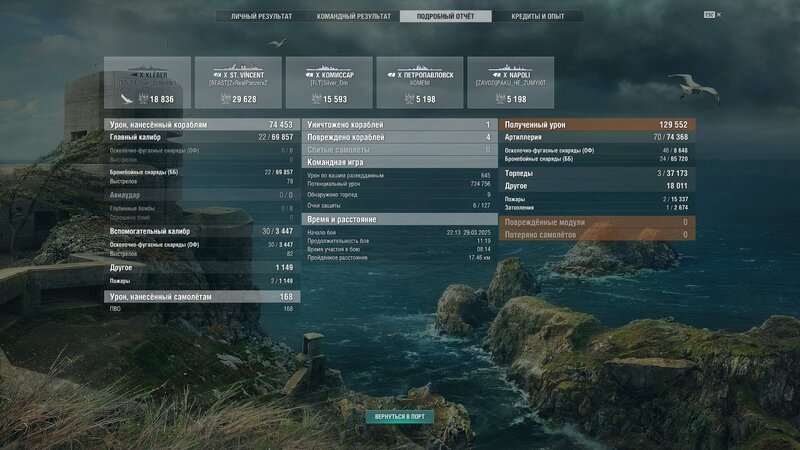Click the Пройденное расстояние row
The width and height of the screenshot is (800, 450).
point(399,258)
